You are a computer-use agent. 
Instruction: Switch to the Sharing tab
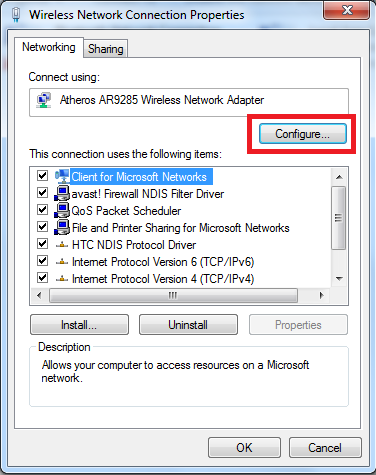pos(106,49)
